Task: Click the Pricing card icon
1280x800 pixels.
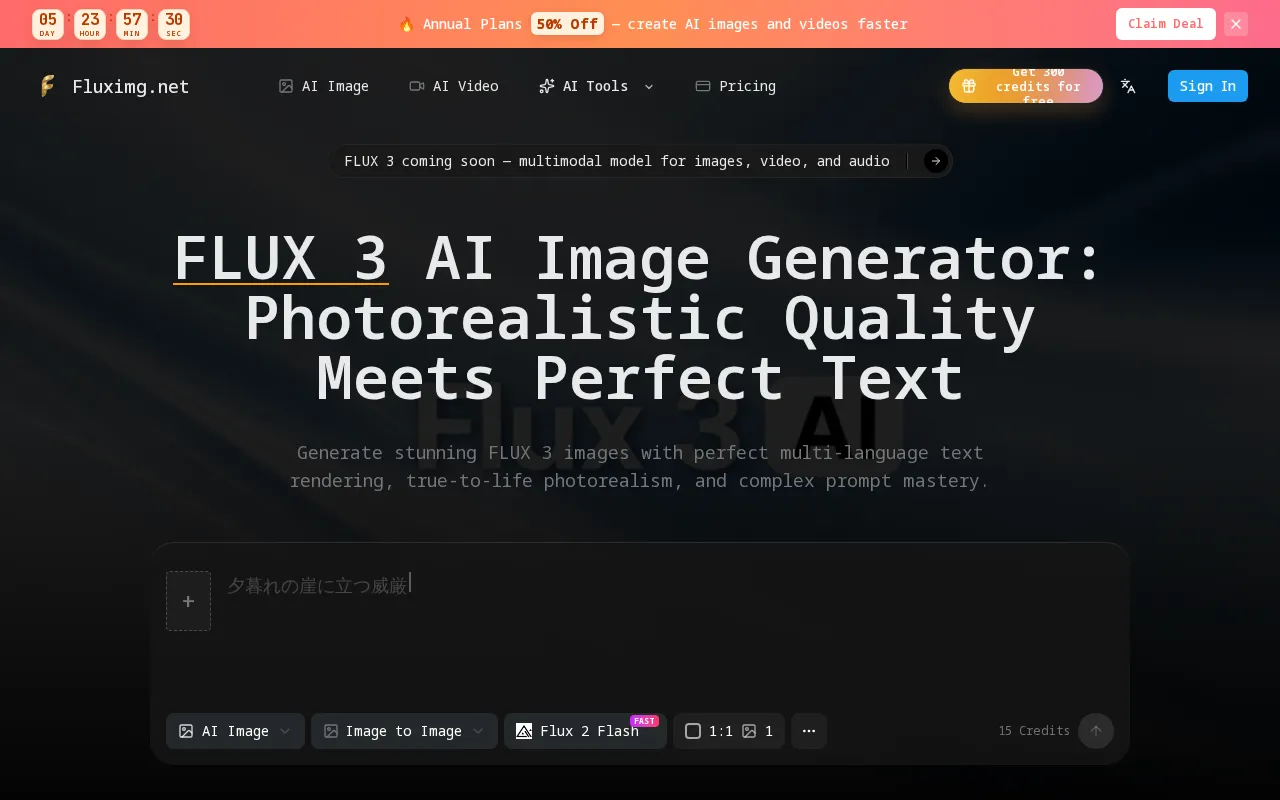Action: click(703, 86)
